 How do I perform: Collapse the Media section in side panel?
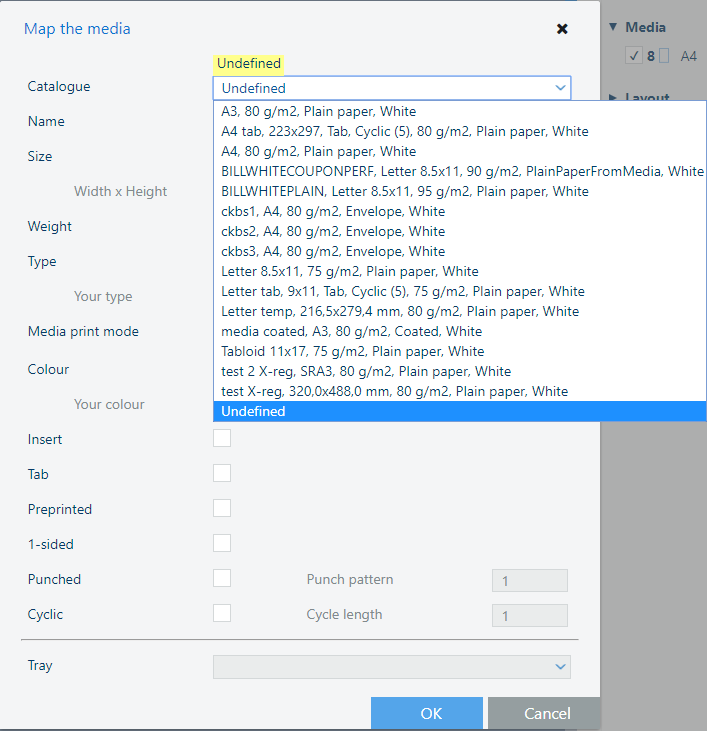[613, 27]
